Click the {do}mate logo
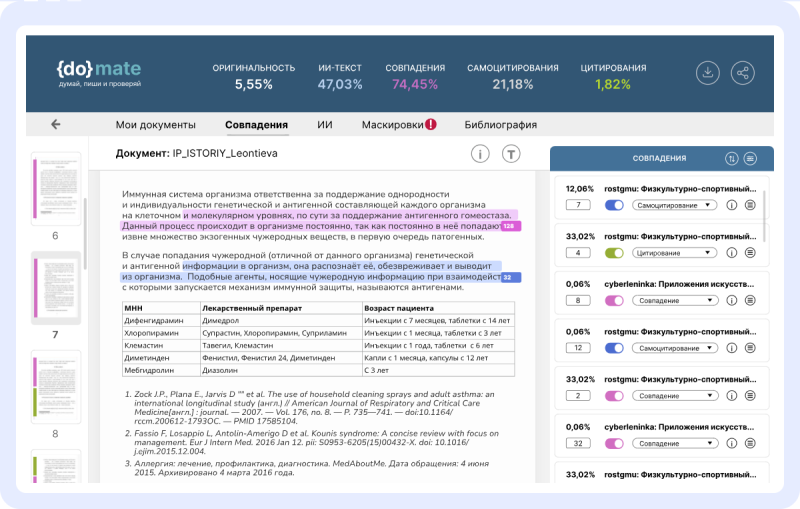 99,73
